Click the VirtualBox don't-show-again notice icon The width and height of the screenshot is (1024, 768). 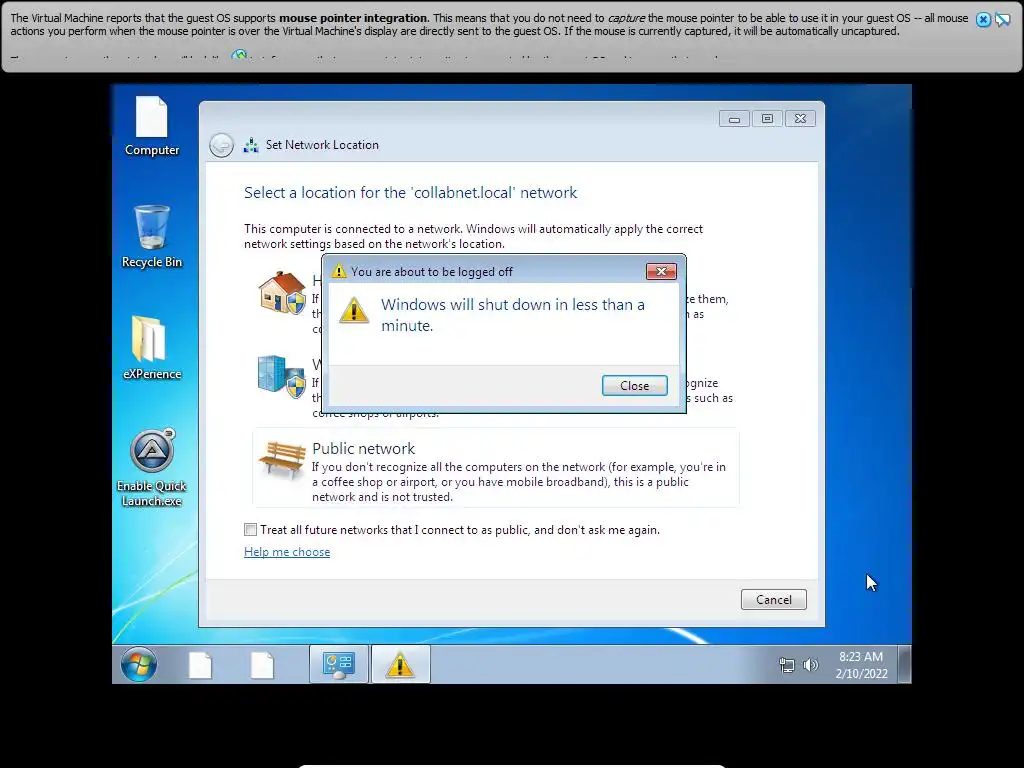1002,20
